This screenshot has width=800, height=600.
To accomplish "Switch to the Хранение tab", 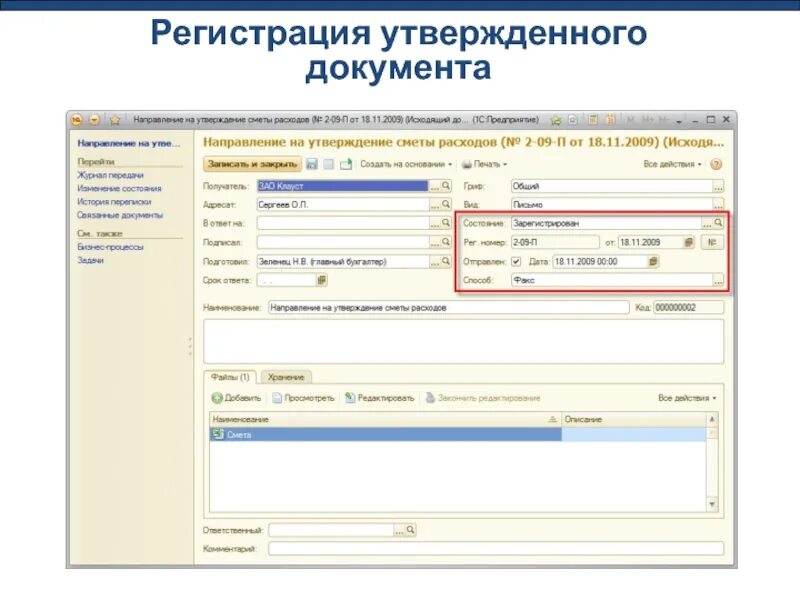I will pos(286,377).
